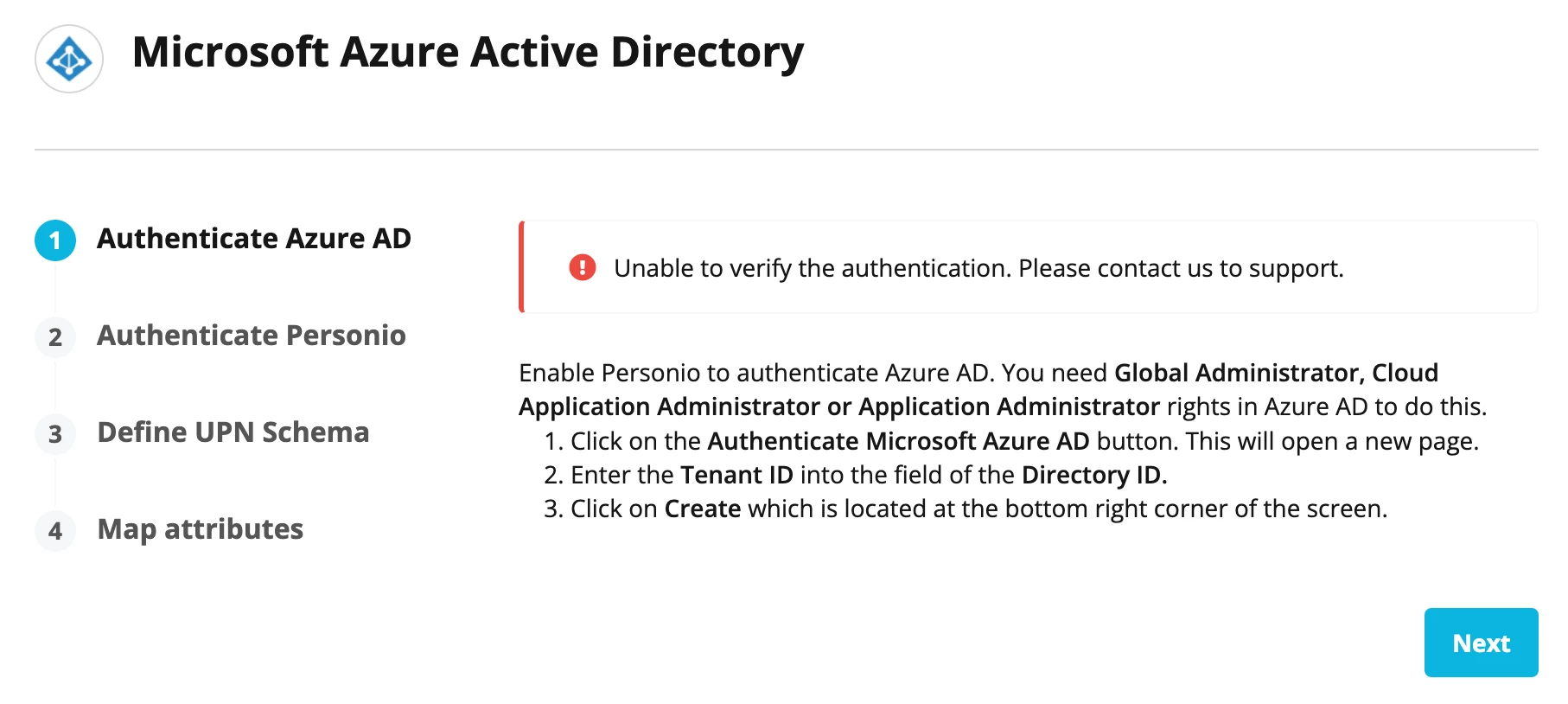Click the authentication error message text
The width and height of the screenshot is (1568, 704).
tap(978, 268)
